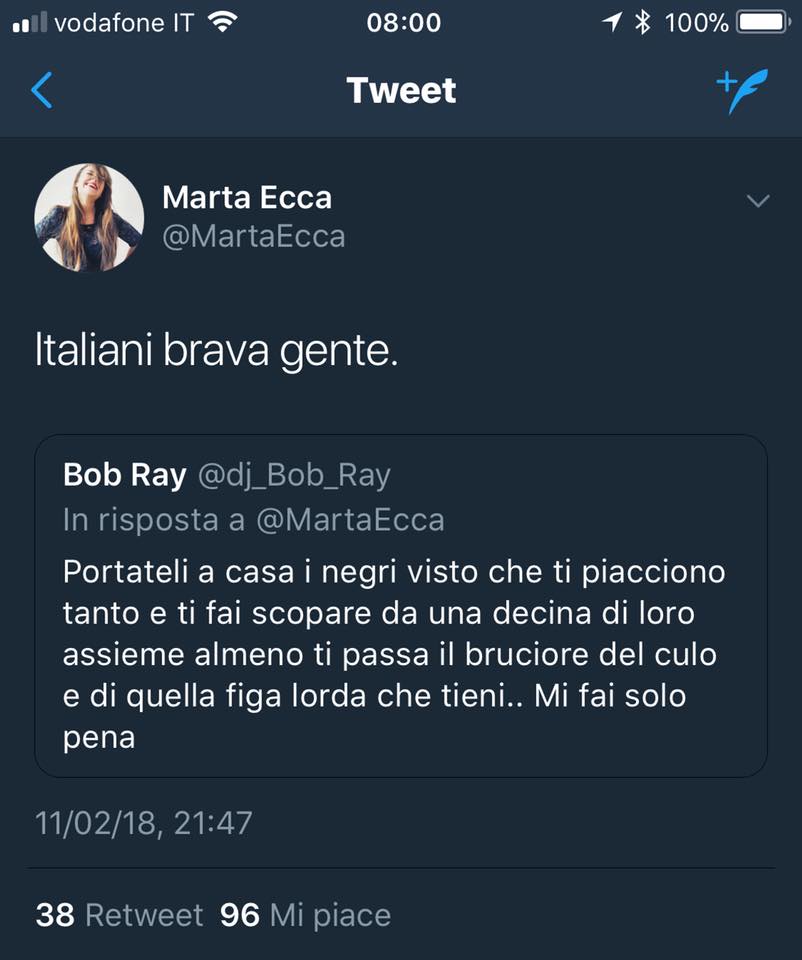
Task: Tap the Wi-Fi icon in the status bar
Action: pos(223,23)
